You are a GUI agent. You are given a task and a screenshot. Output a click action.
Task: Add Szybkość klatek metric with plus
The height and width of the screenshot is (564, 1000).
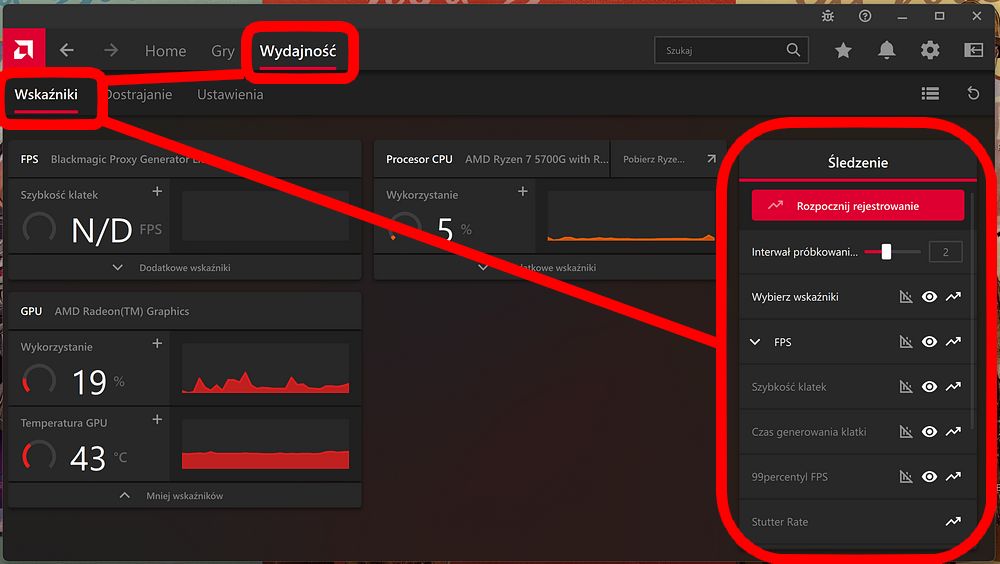pyautogui.click(x=157, y=191)
